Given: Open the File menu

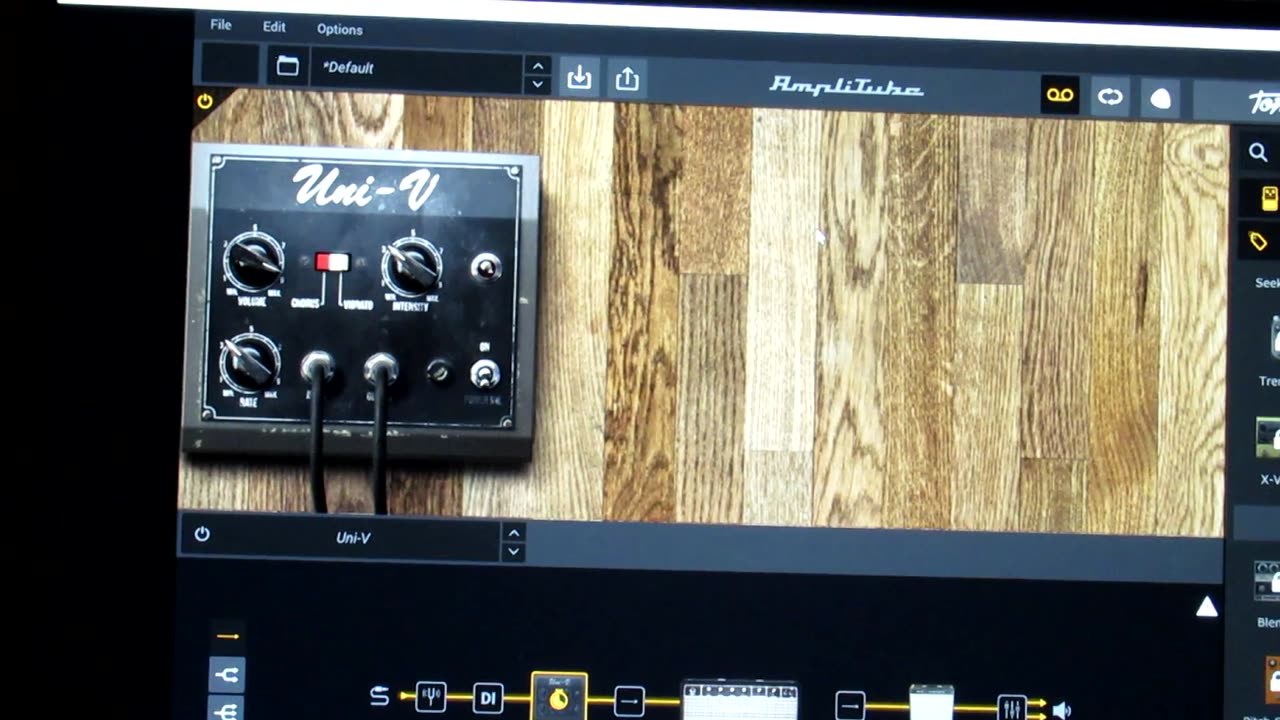Looking at the screenshot, I should (220, 25).
